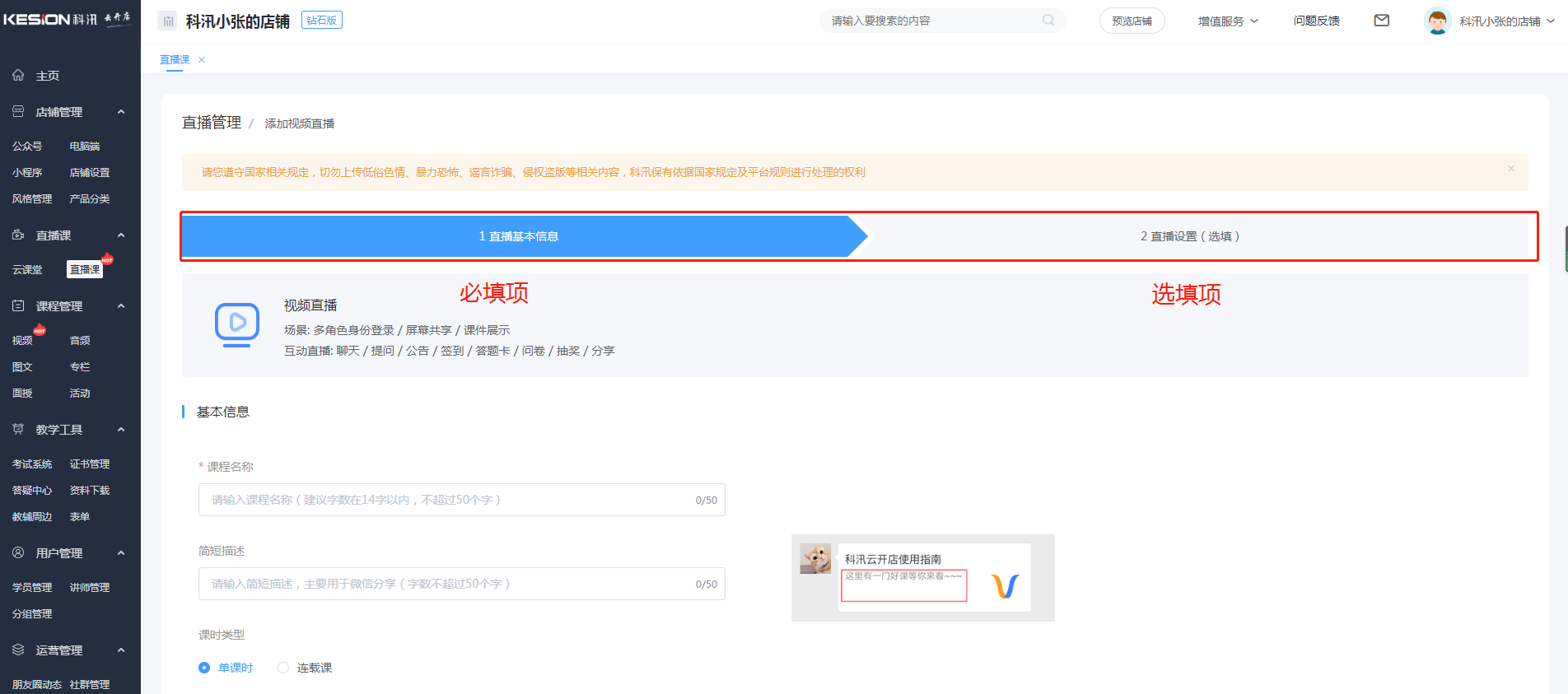Open 小程序 in the sidebar
Screen dimensions: 1568x694
coord(27,172)
